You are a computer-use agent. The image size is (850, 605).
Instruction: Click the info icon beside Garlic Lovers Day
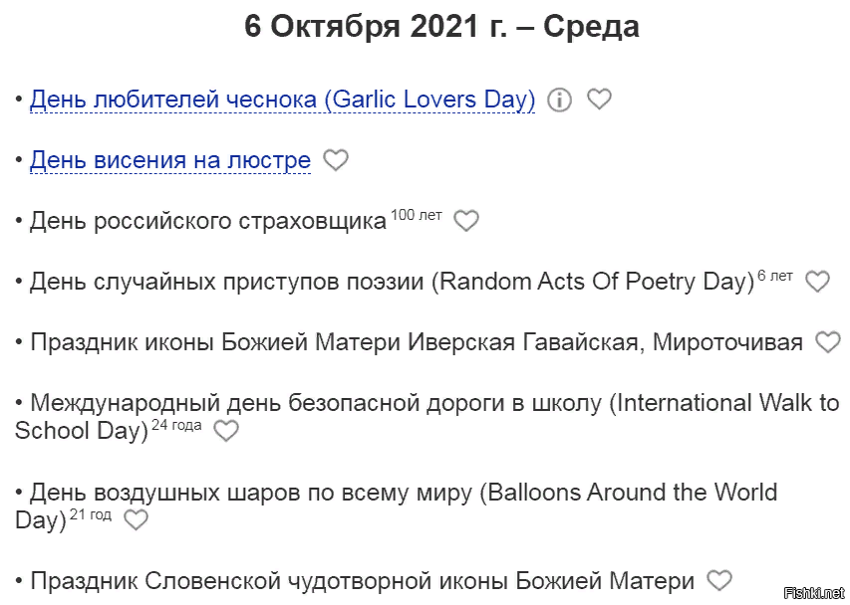pyautogui.click(x=559, y=100)
